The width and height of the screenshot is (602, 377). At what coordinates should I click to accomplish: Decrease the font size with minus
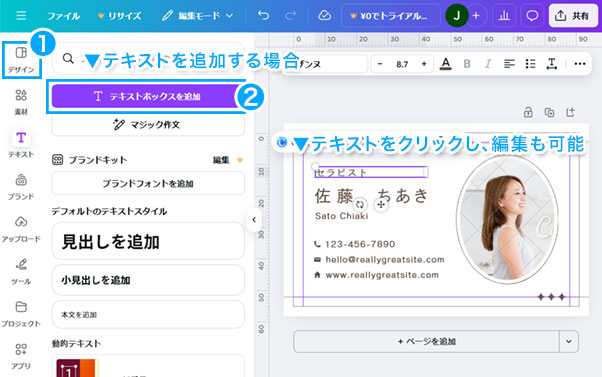pos(380,64)
